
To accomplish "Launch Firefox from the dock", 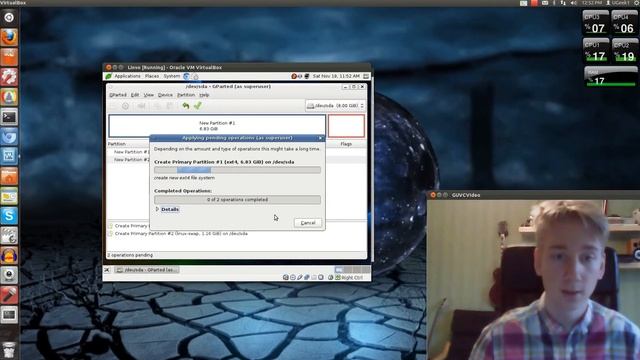I will point(9,38).
